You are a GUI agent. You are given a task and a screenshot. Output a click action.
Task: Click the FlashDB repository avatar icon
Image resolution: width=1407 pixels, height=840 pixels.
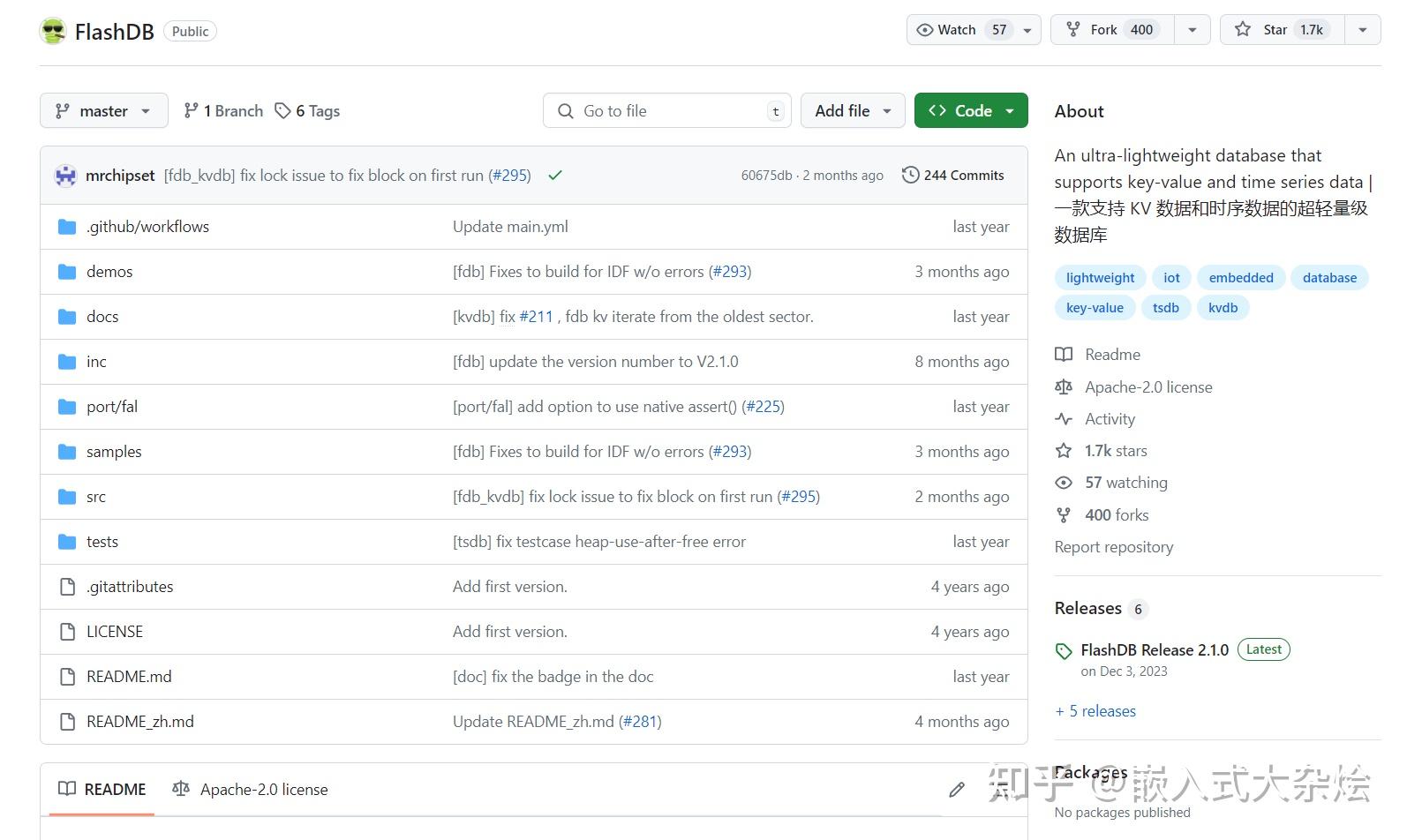53,31
